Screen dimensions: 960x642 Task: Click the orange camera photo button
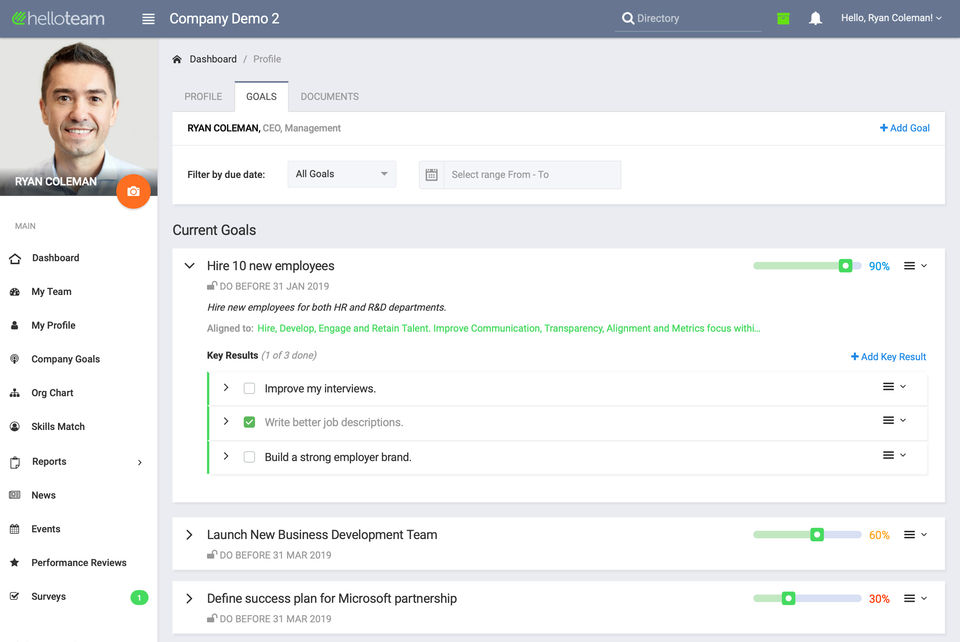(133, 191)
